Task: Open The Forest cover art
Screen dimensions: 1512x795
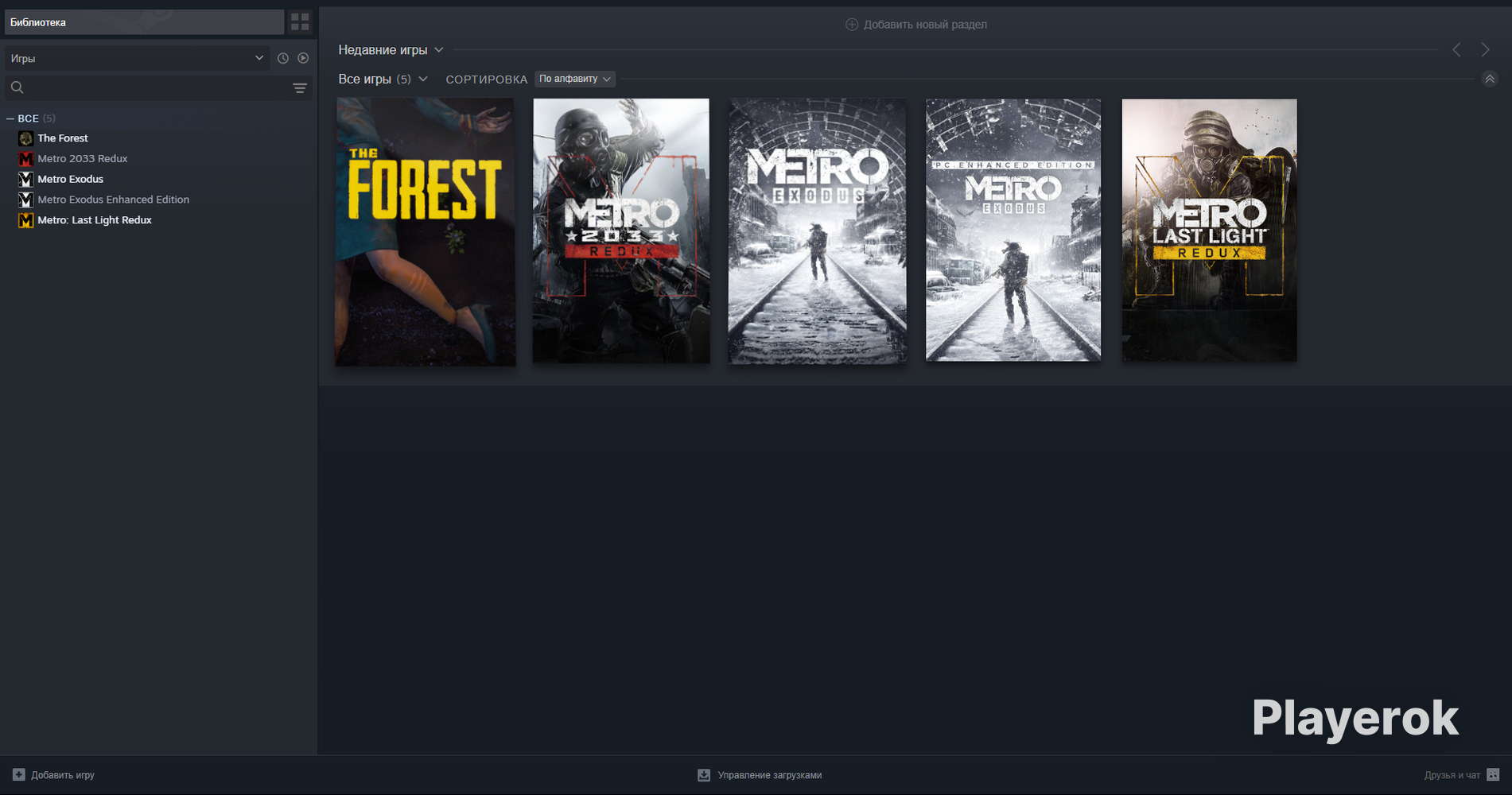Action: [426, 231]
